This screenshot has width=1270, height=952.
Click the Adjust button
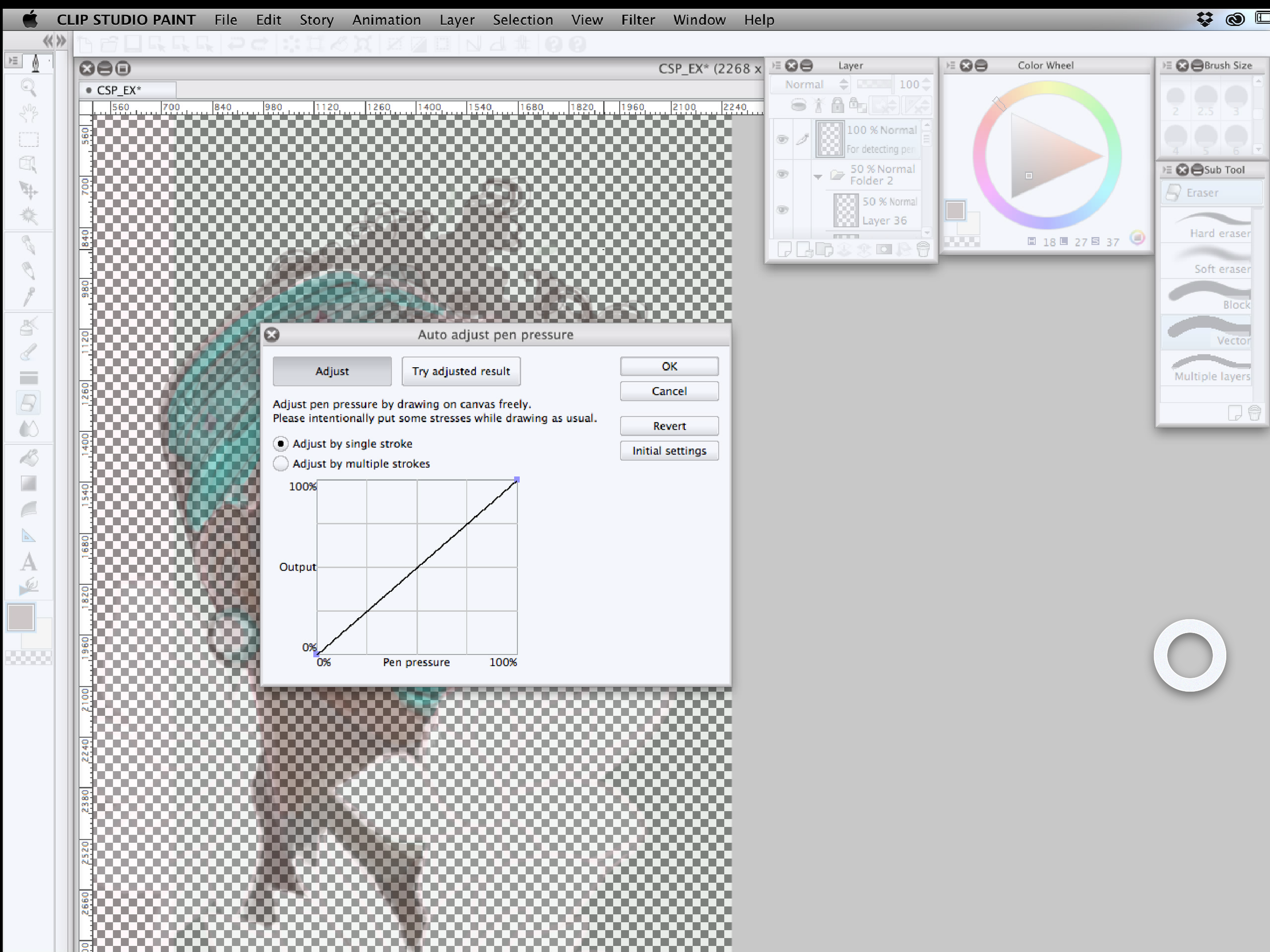(332, 371)
